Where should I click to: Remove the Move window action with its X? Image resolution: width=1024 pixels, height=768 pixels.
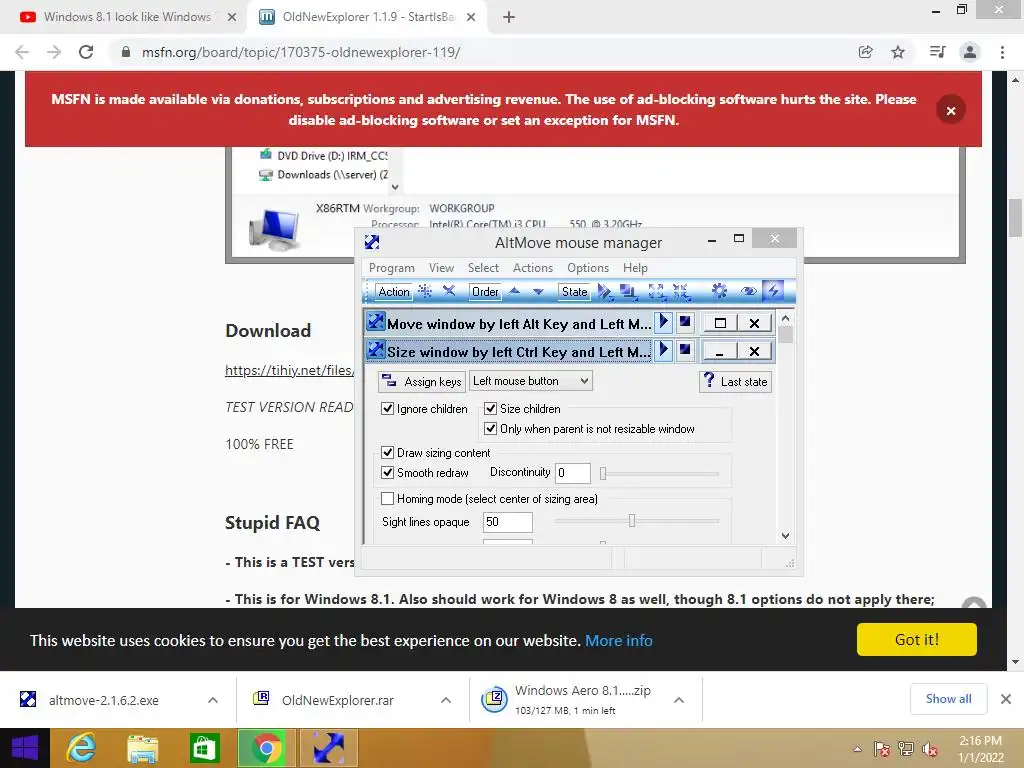pos(754,323)
